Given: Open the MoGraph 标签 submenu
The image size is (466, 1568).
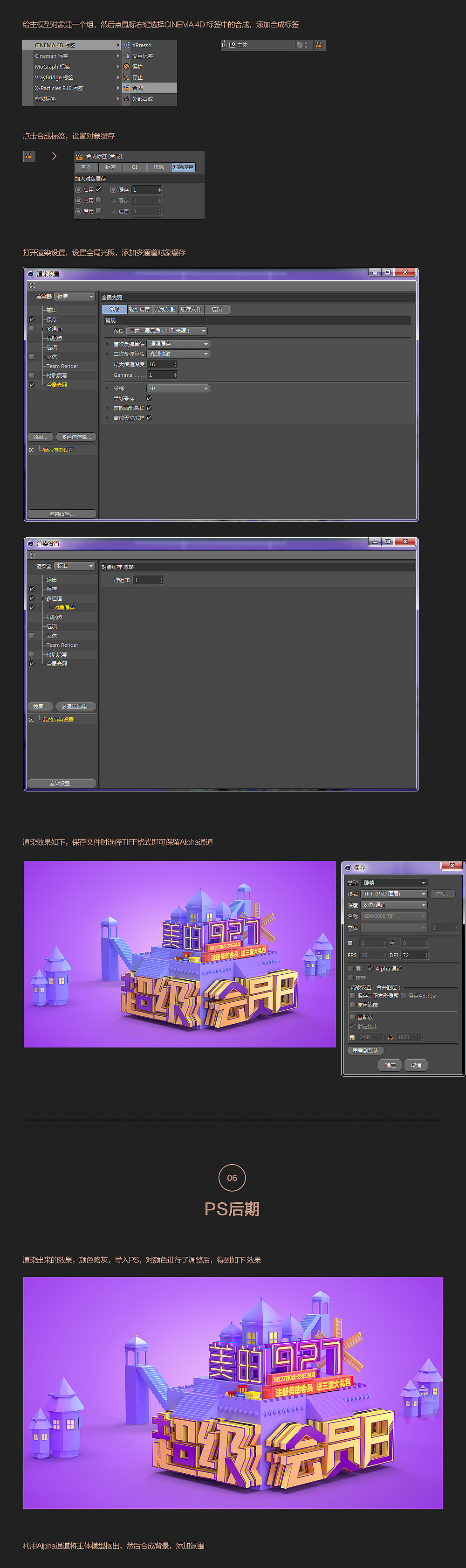Looking at the screenshot, I should 72,66.
